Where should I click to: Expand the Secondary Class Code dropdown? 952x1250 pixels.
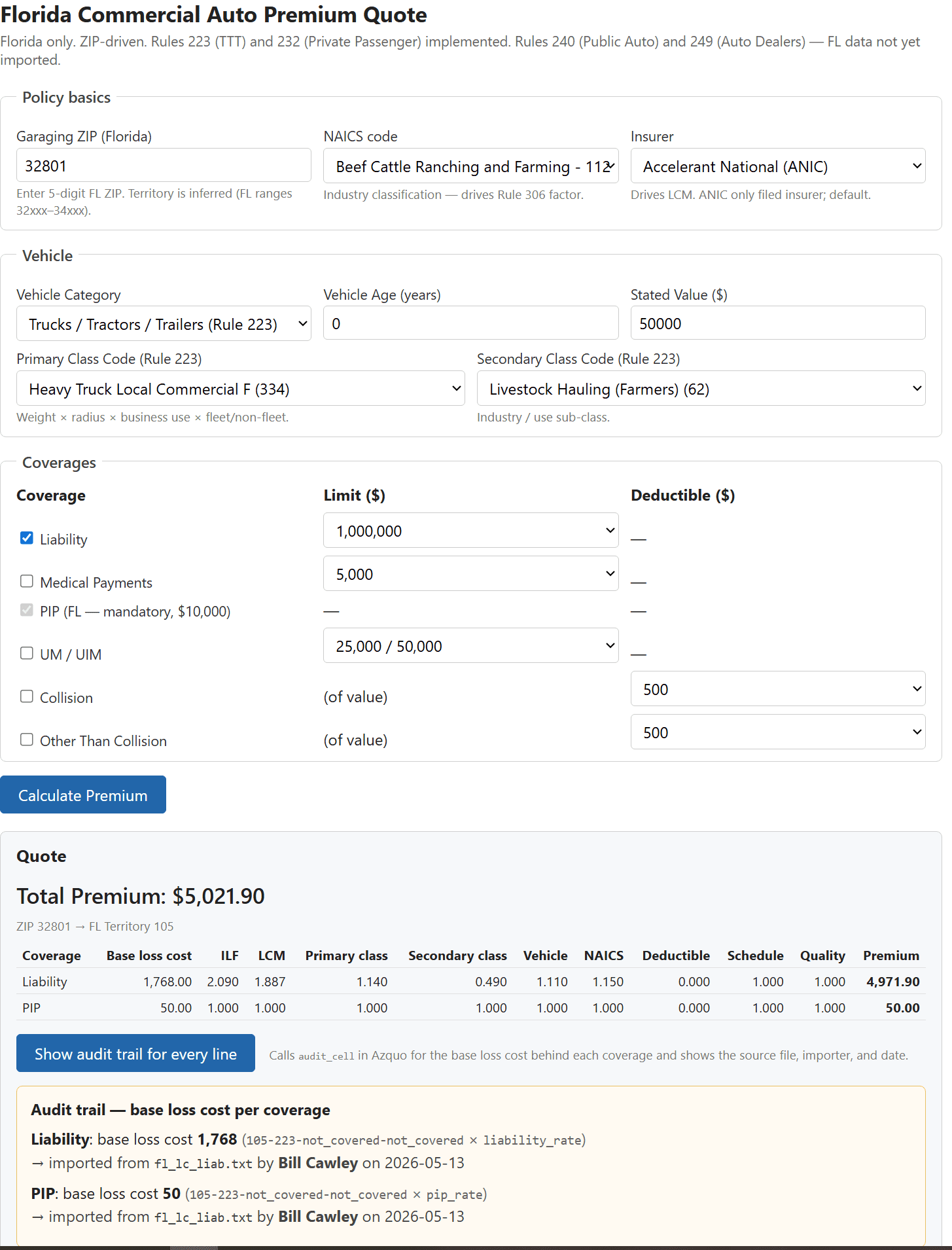[701, 389]
